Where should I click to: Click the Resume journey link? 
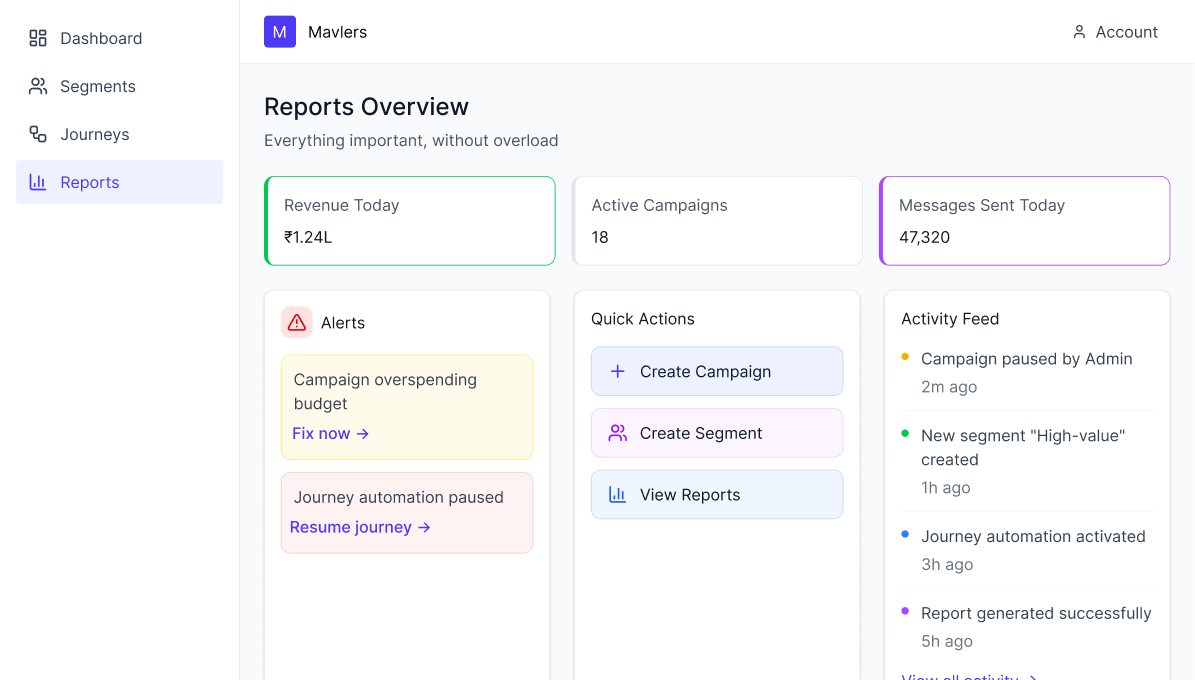tap(360, 528)
